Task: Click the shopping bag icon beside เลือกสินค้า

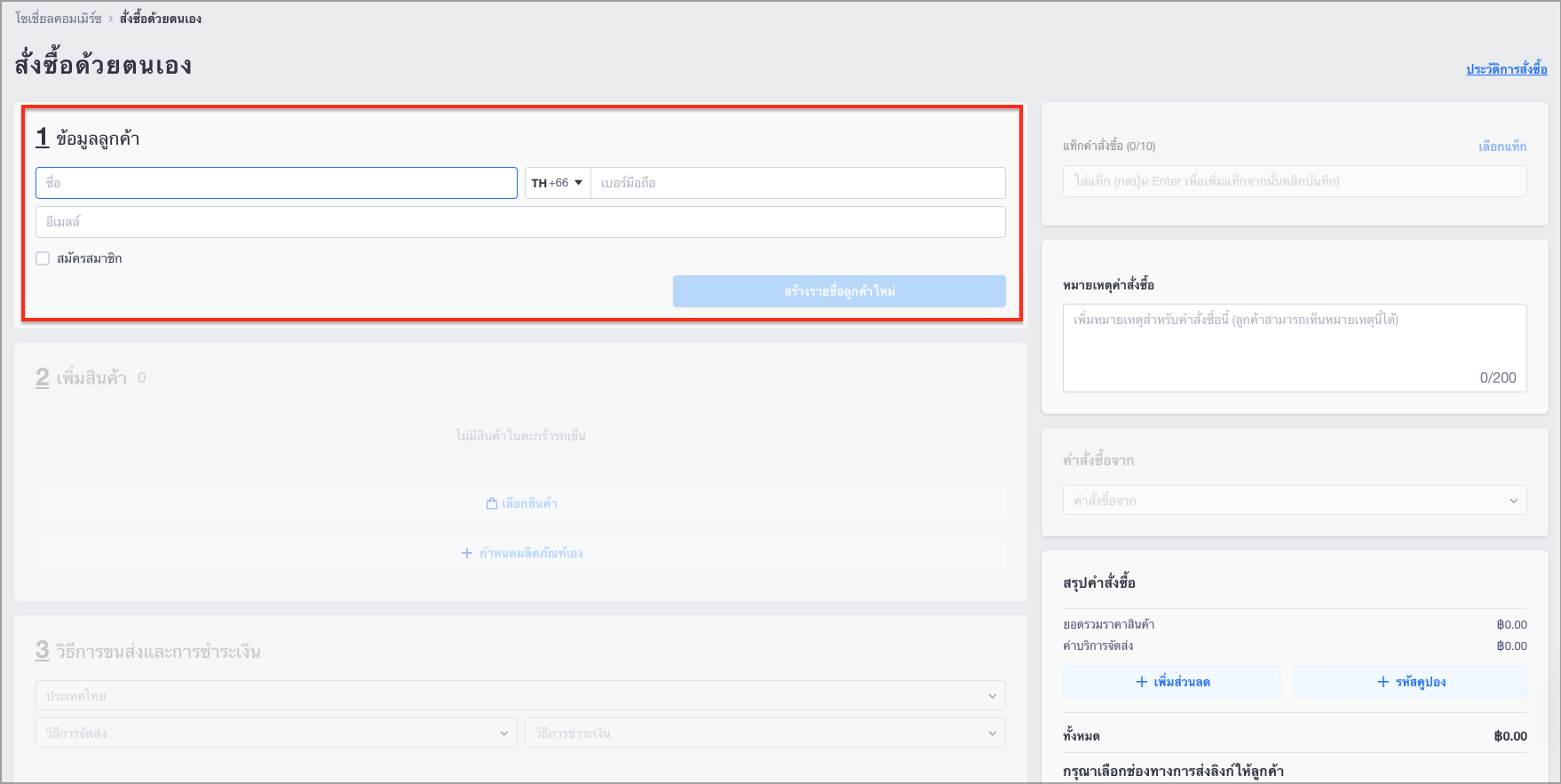Action: click(491, 503)
